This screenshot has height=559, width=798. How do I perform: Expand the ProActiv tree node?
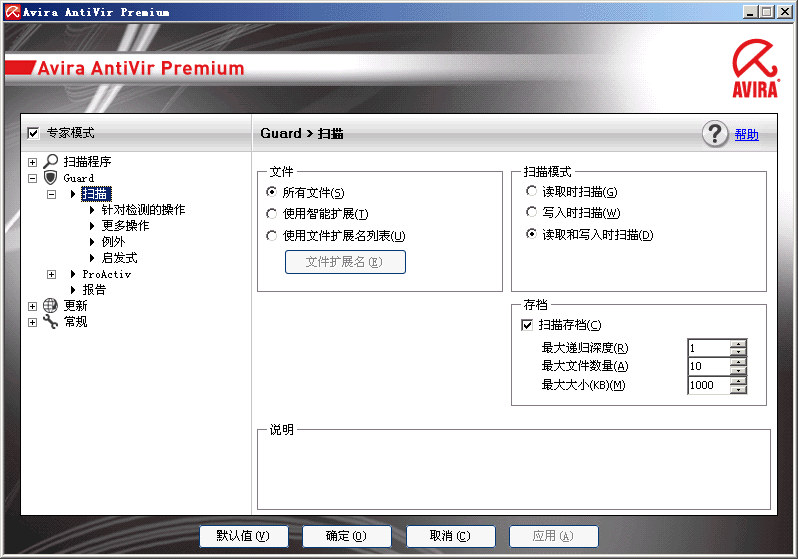(51, 274)
